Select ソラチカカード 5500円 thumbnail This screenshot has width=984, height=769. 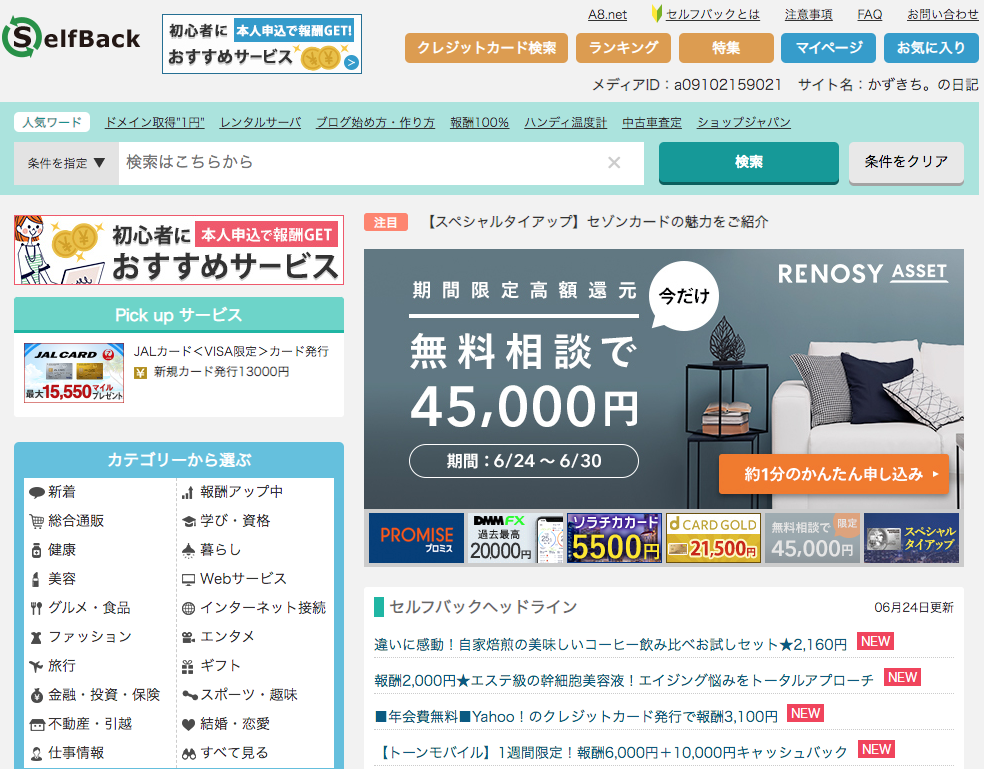(x=614, y=538)
